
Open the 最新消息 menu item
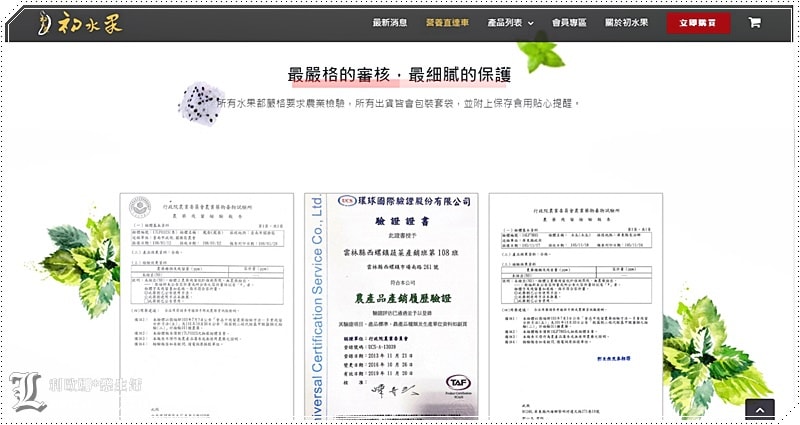click(x=390, y=22)
